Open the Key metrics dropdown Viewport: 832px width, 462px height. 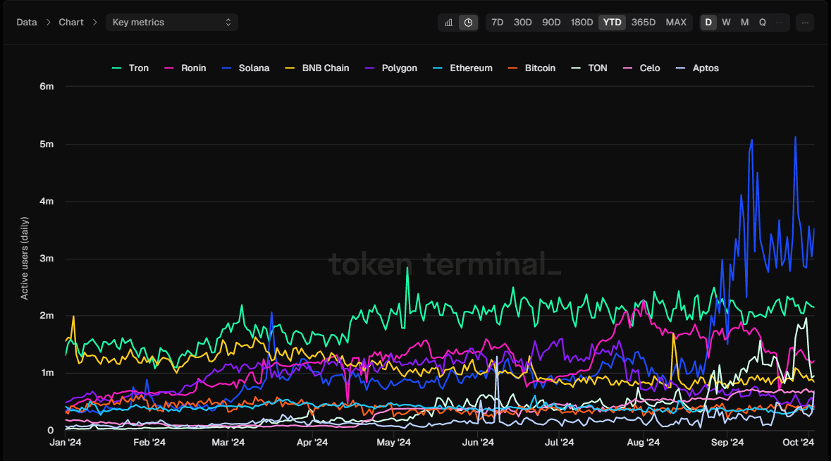pos(171,22)
